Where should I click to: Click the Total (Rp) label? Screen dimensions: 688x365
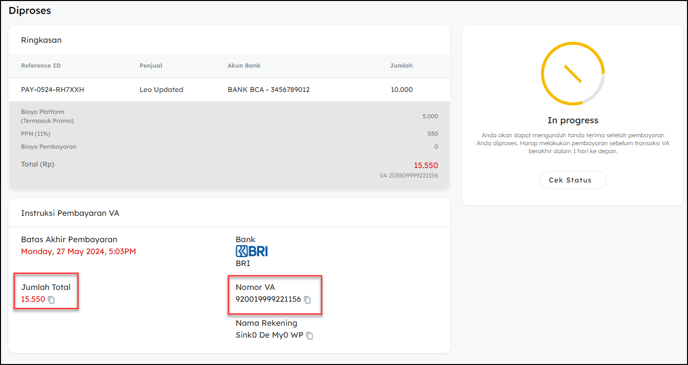tap(38, 164)
